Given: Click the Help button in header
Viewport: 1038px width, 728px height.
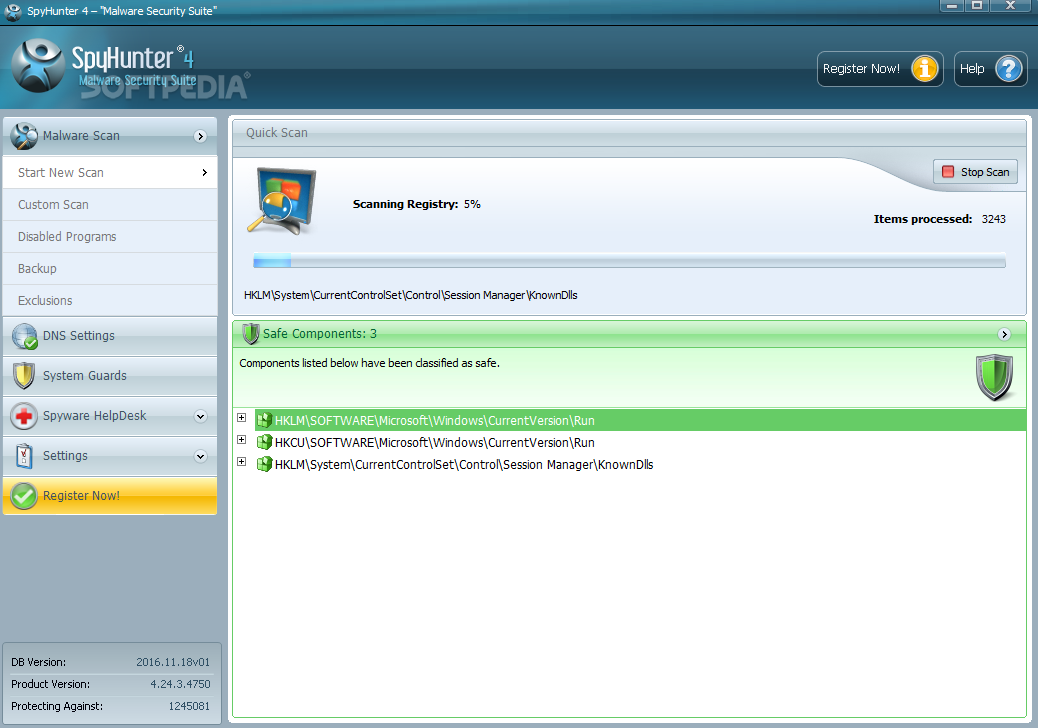Looking at the screenshot, I should coord(990,69).
